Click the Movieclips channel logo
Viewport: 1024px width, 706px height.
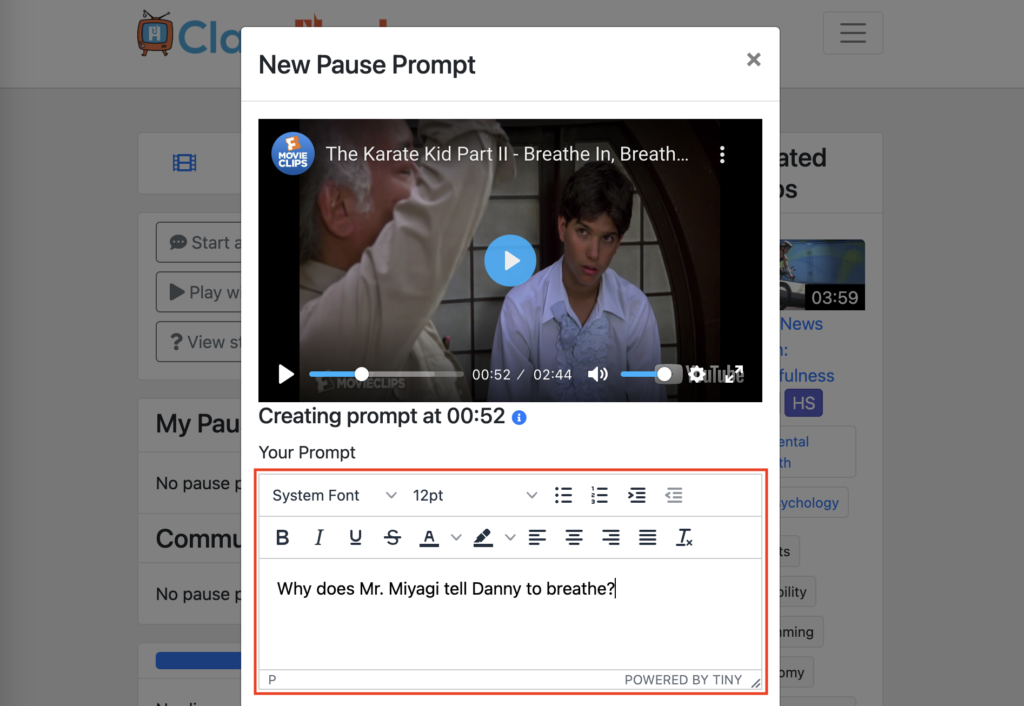[x=293, y=154]
